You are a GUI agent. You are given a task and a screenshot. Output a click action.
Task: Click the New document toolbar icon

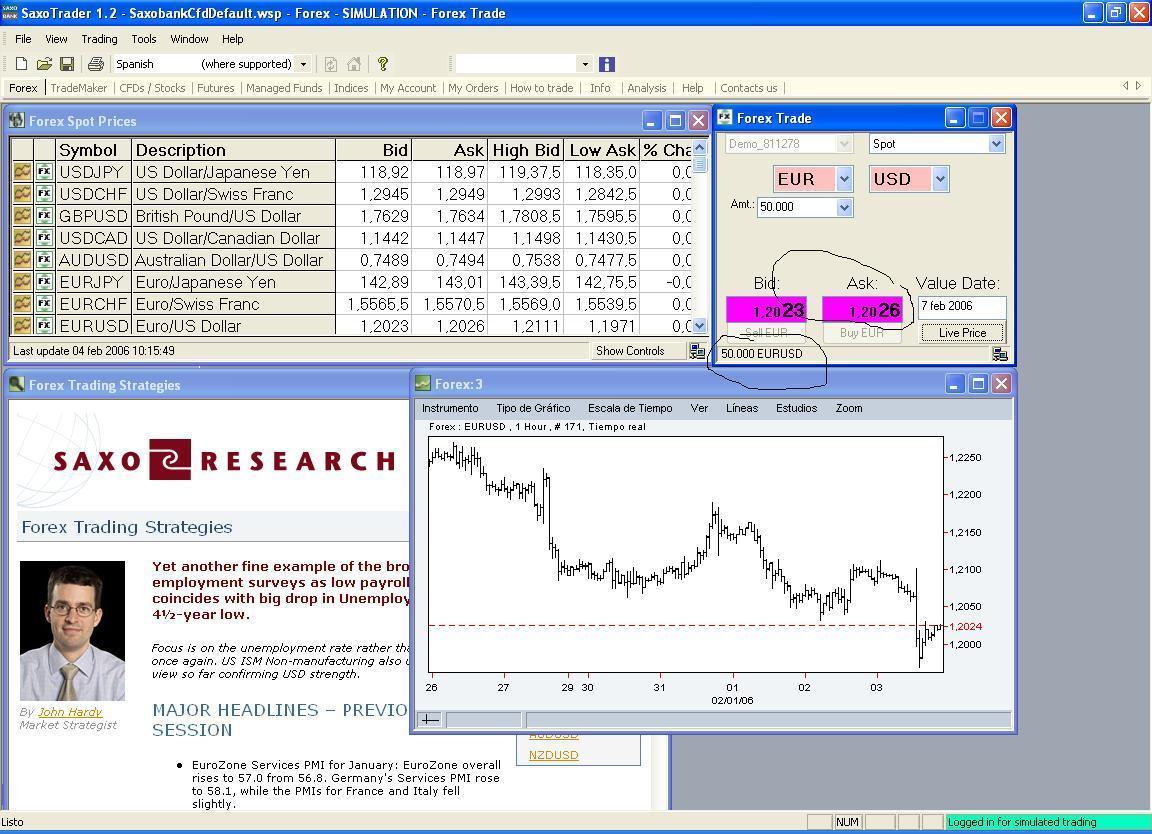(x=21, y=64)
